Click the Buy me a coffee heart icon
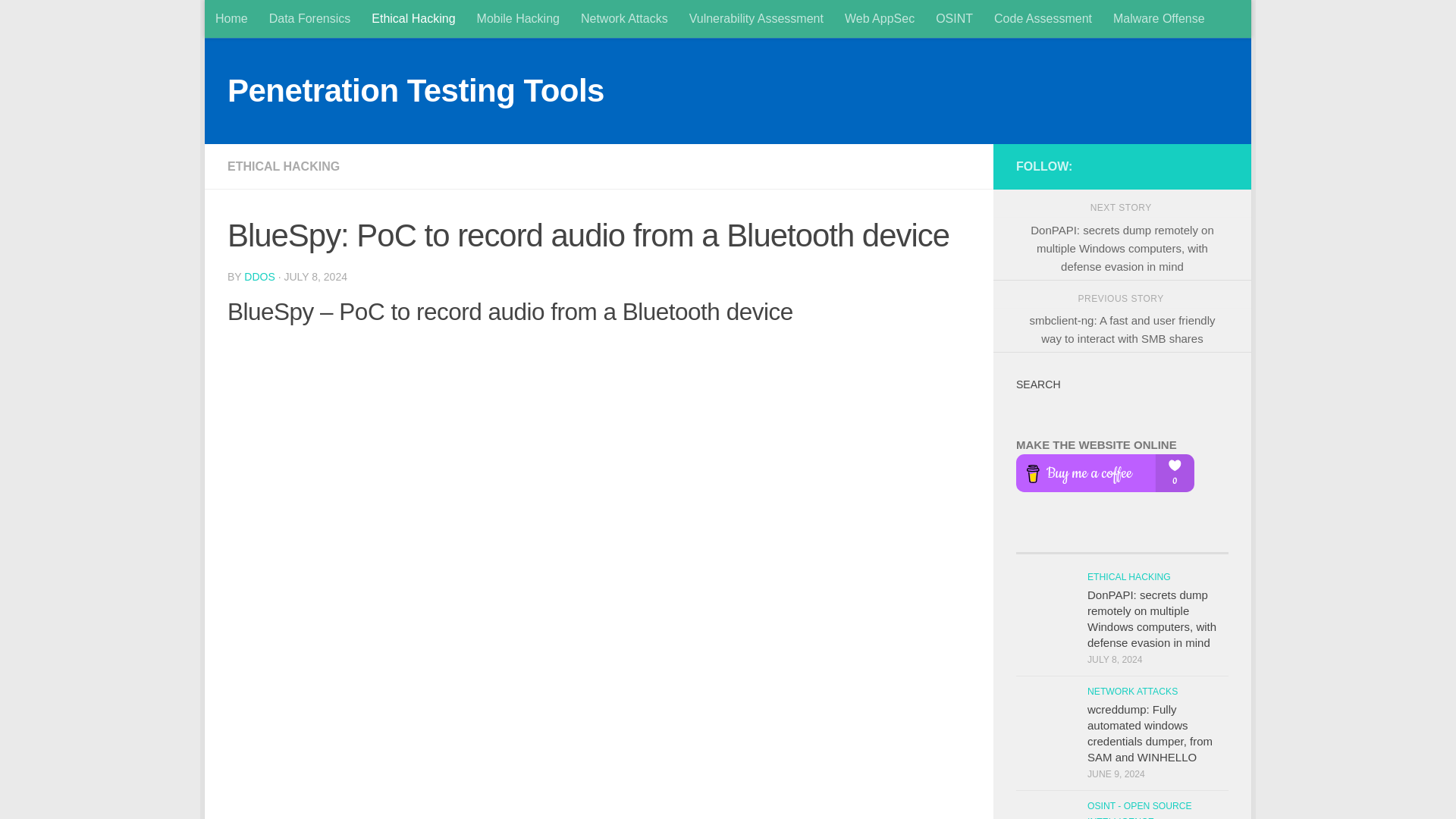This screenshot has height=819, width=1456. click(x=1174, y=465)
